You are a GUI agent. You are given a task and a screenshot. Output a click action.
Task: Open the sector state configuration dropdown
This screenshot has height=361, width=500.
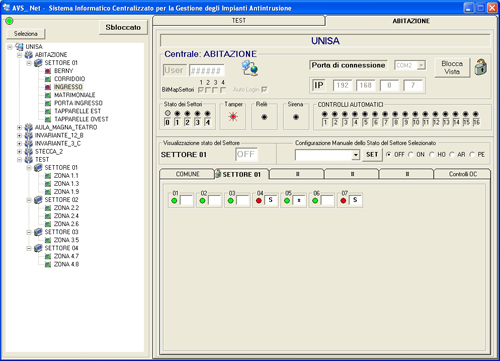pos(356,155)
